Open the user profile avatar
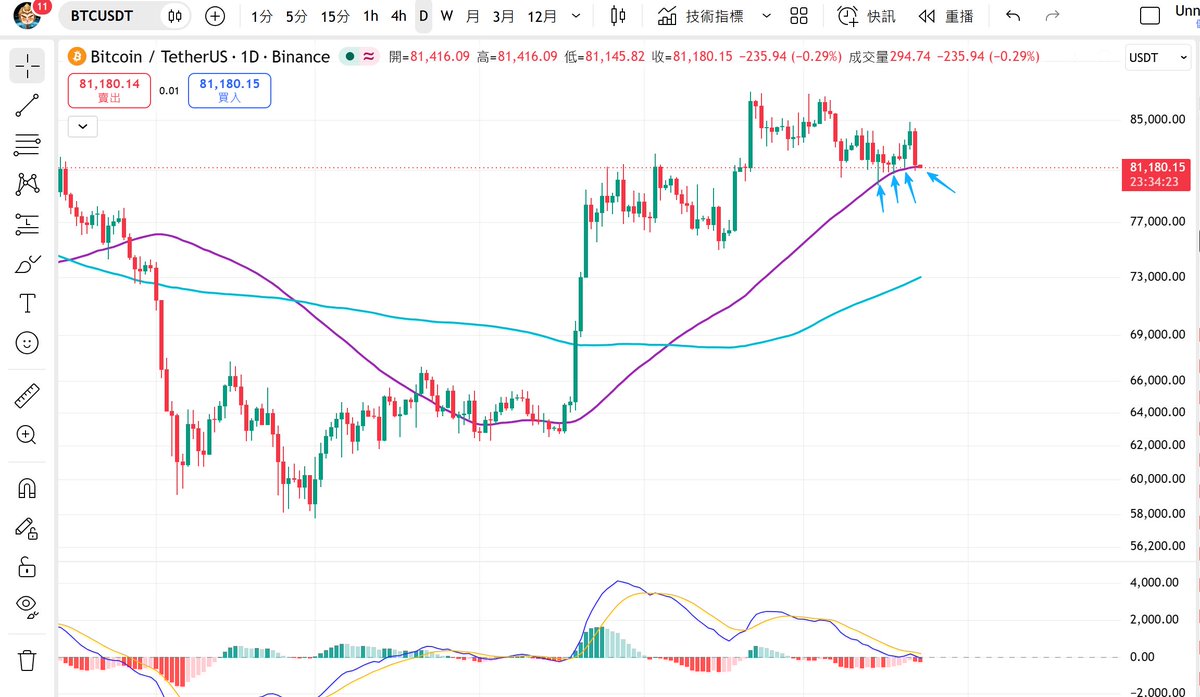 [x=27, y=16]
